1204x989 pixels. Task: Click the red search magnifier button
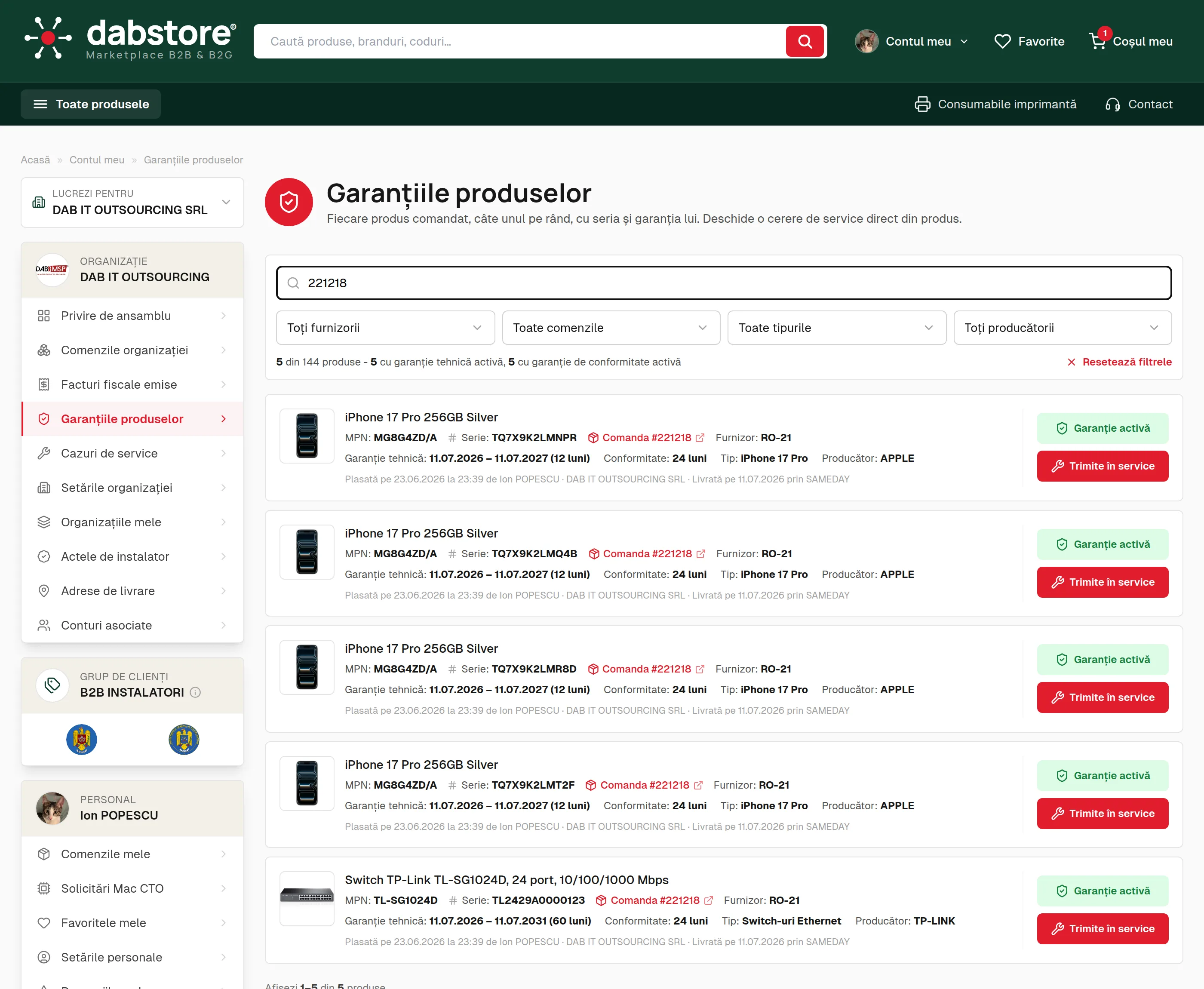coord(805,41)
